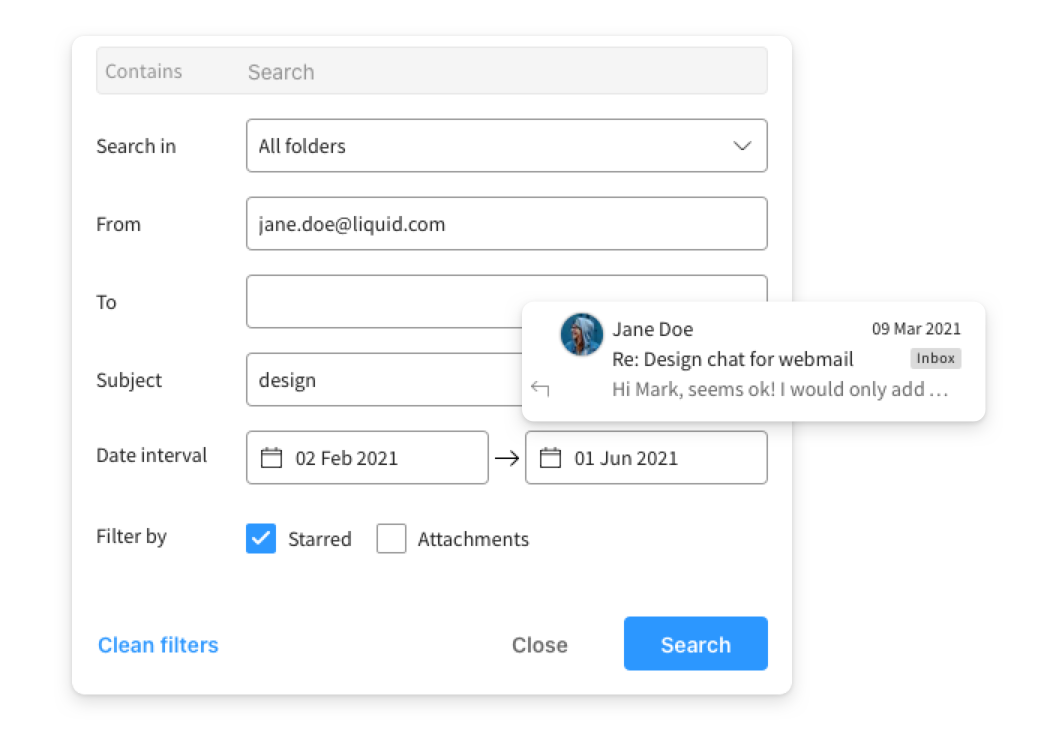Click the start date calendar icon
Image resolution: width=1046 pixels, height=743 pixels.
(271, 458)
